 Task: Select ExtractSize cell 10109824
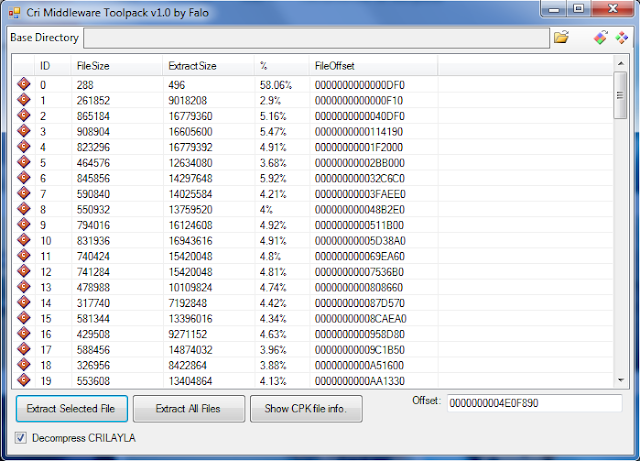pyautogui.click(x=191, y=287)
